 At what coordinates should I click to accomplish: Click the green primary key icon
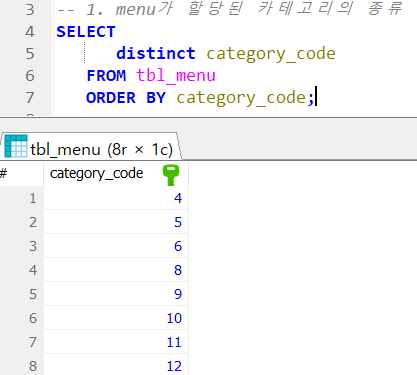171,175
